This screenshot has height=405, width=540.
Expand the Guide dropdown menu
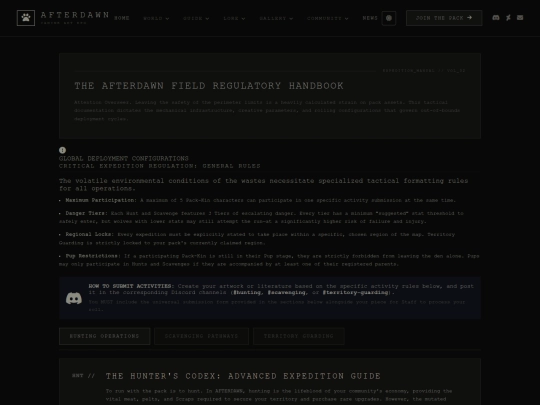[x=196, y=18]
